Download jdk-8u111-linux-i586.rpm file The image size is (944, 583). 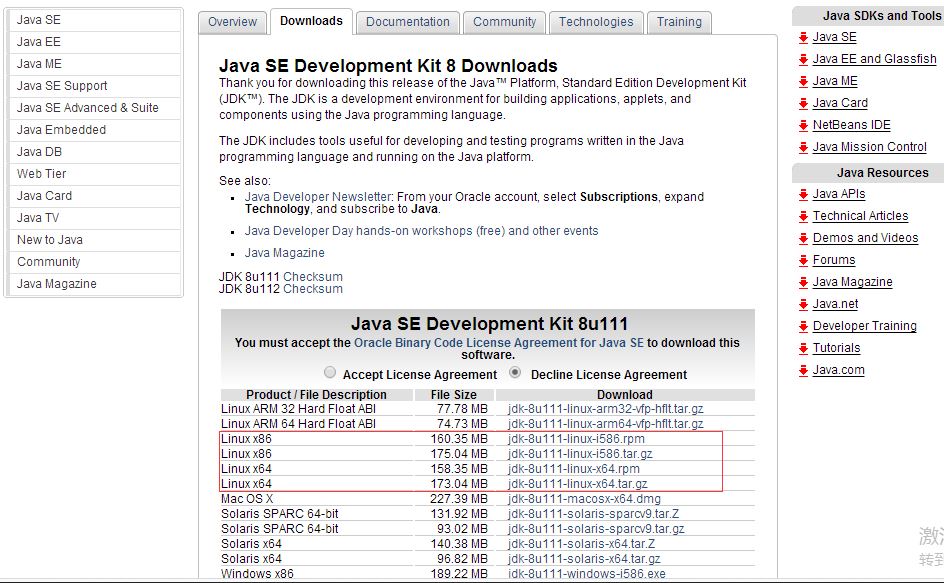click(x=576, y=439)
